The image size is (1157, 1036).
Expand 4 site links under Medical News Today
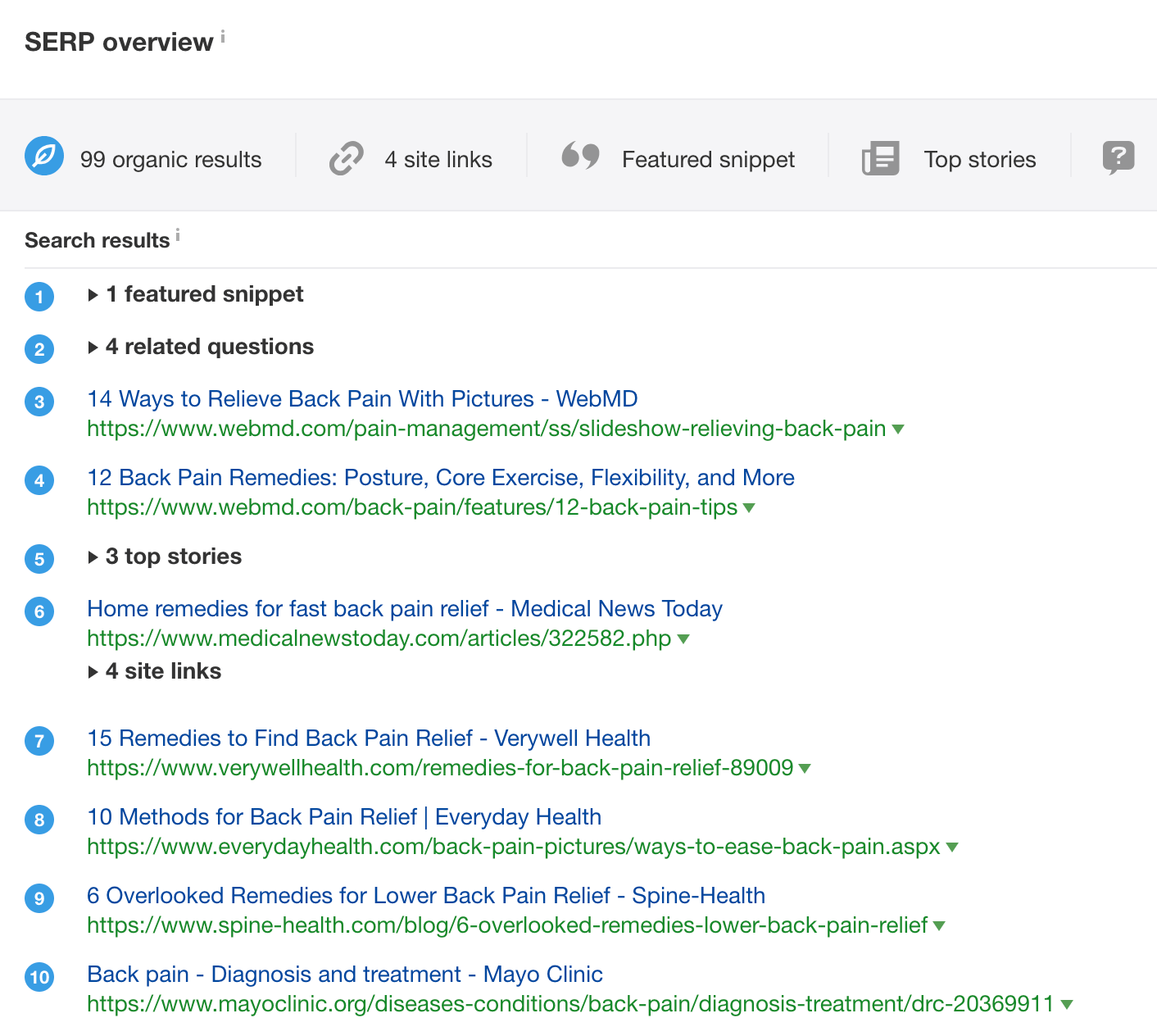click(x=155, y=671)
